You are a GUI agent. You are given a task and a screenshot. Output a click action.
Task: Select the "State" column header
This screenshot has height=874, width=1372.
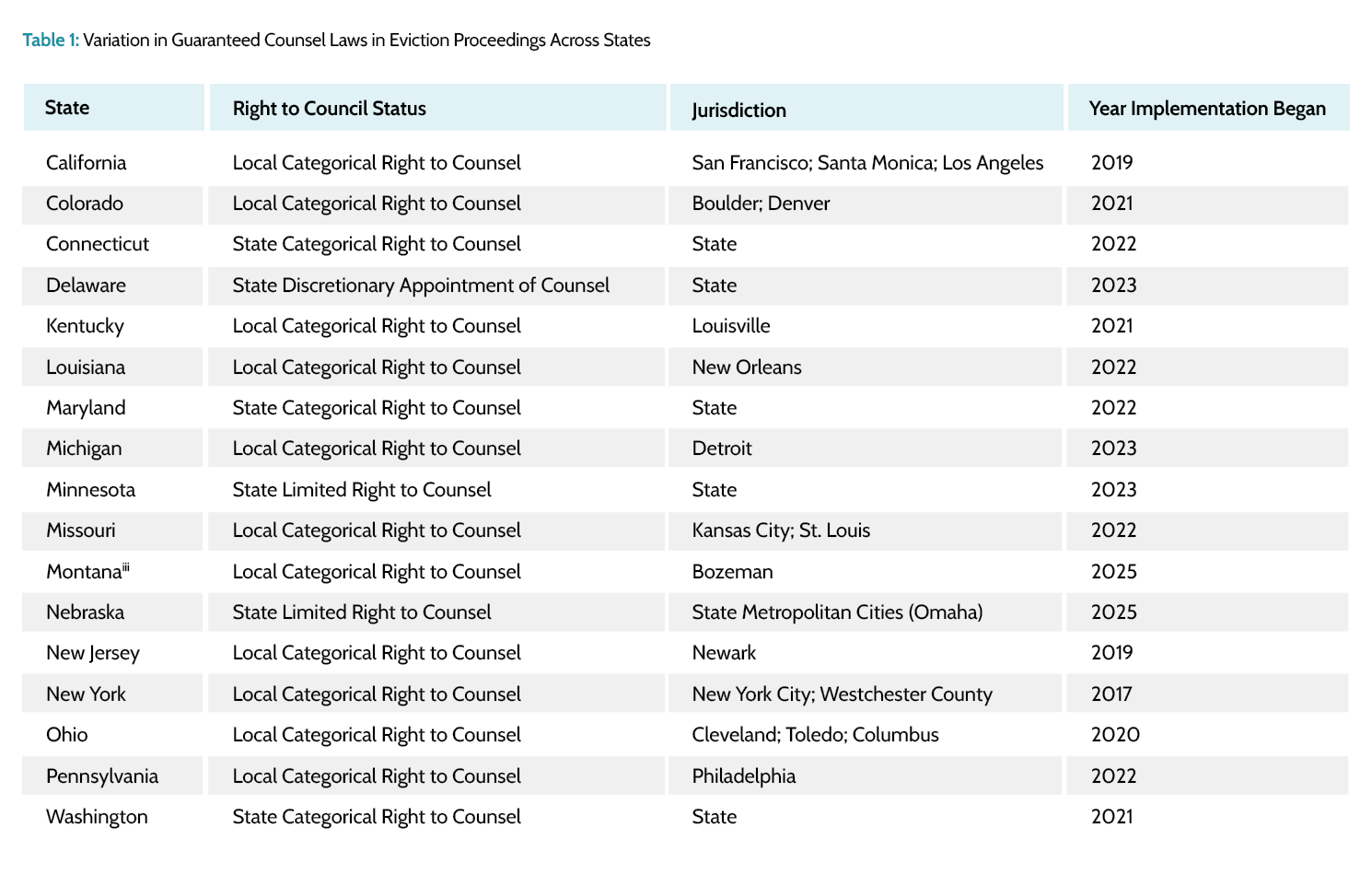[67, 108]
